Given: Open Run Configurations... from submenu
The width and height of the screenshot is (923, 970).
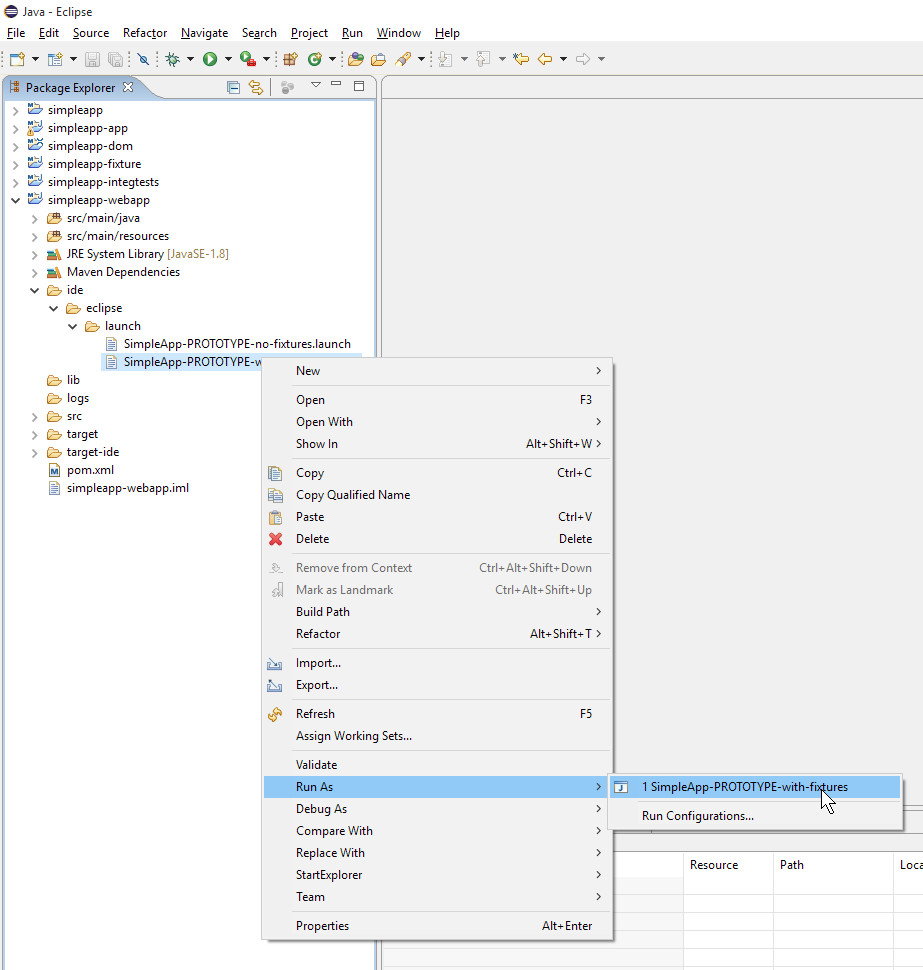Looking at the screenshot, I should (x=755, y=816).
